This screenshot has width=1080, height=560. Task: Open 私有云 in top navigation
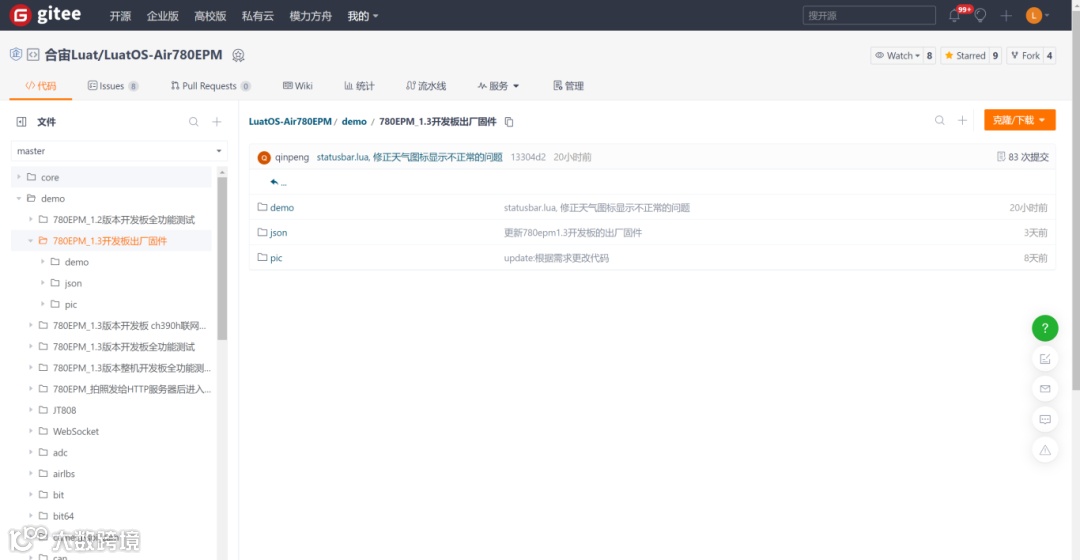click(x=258, y=16)
